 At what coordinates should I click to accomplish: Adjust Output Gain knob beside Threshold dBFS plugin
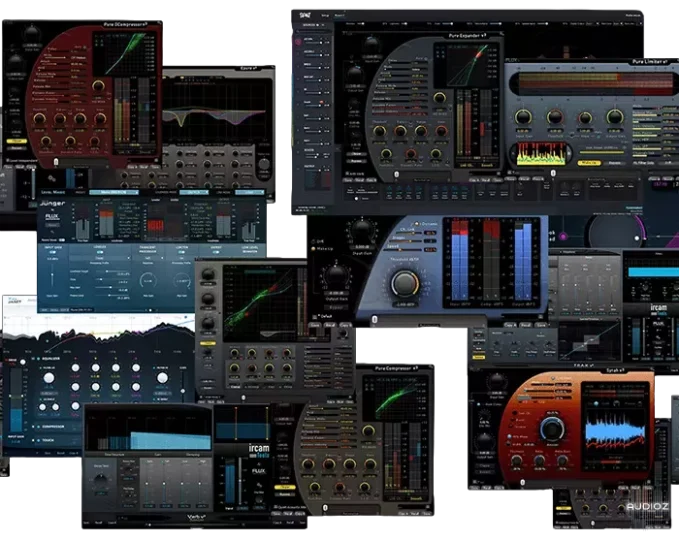(x=336, y=275)
